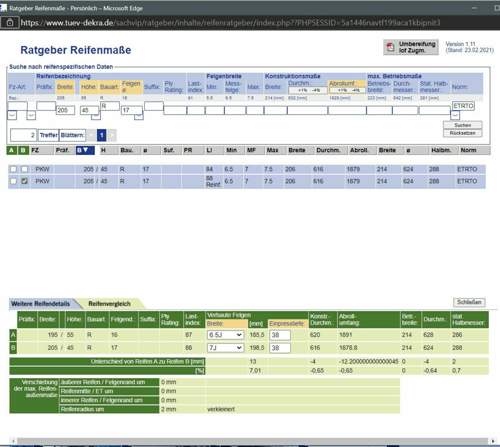This screenshot has width=500, height=447.
Task: Click the horizontal scrollbar track at the bottom
Action: coord(252,441)
